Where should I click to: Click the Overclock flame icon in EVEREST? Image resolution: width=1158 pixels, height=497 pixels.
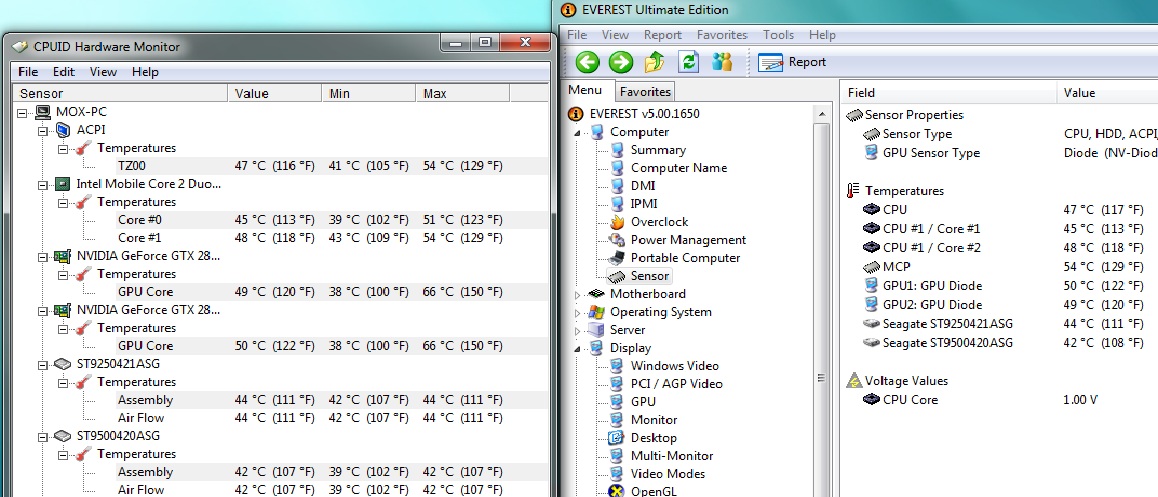pyautogui.click(x=617, y=222)
